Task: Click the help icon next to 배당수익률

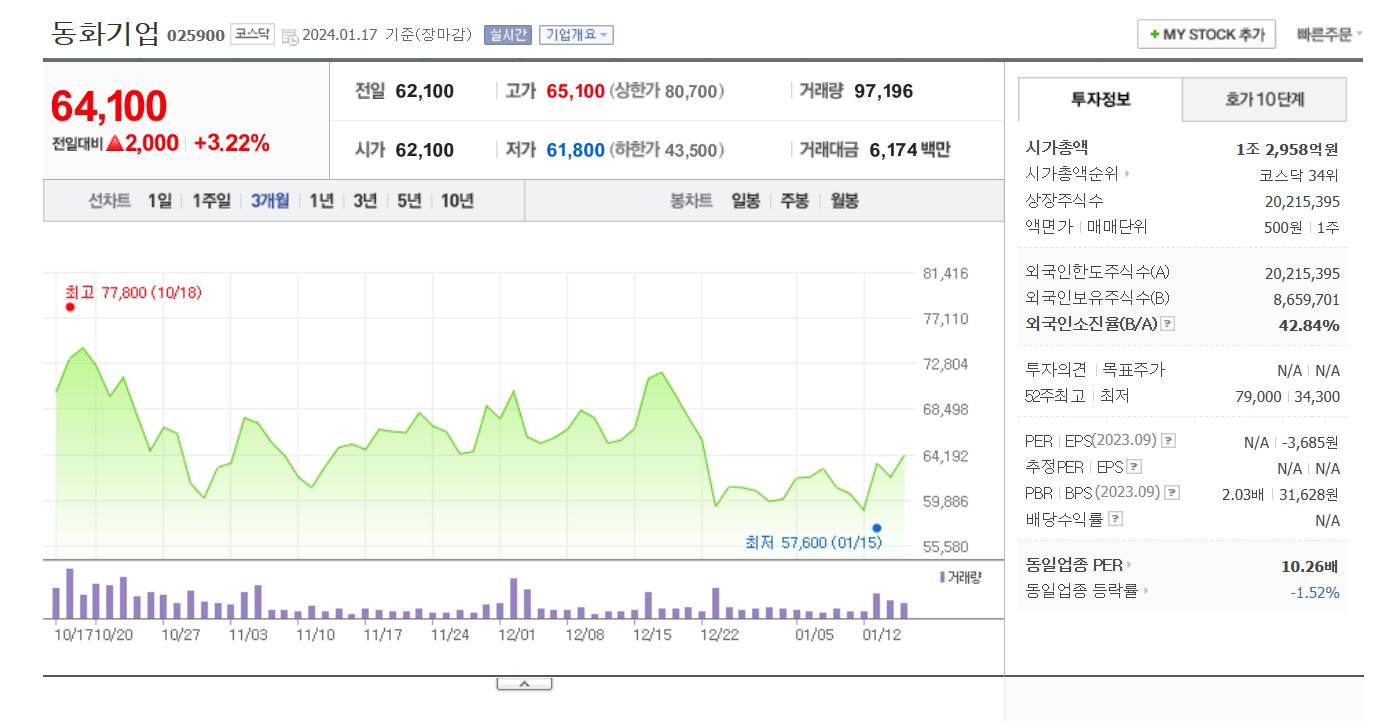Action: 1116,519
